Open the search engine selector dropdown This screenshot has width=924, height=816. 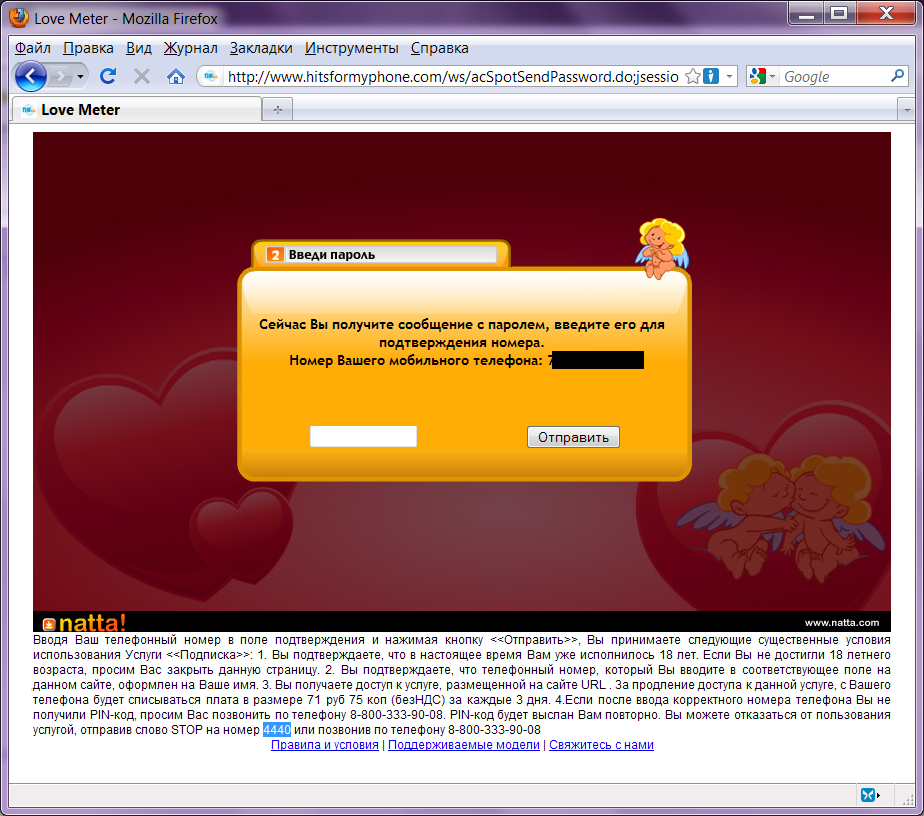point(763,76)
